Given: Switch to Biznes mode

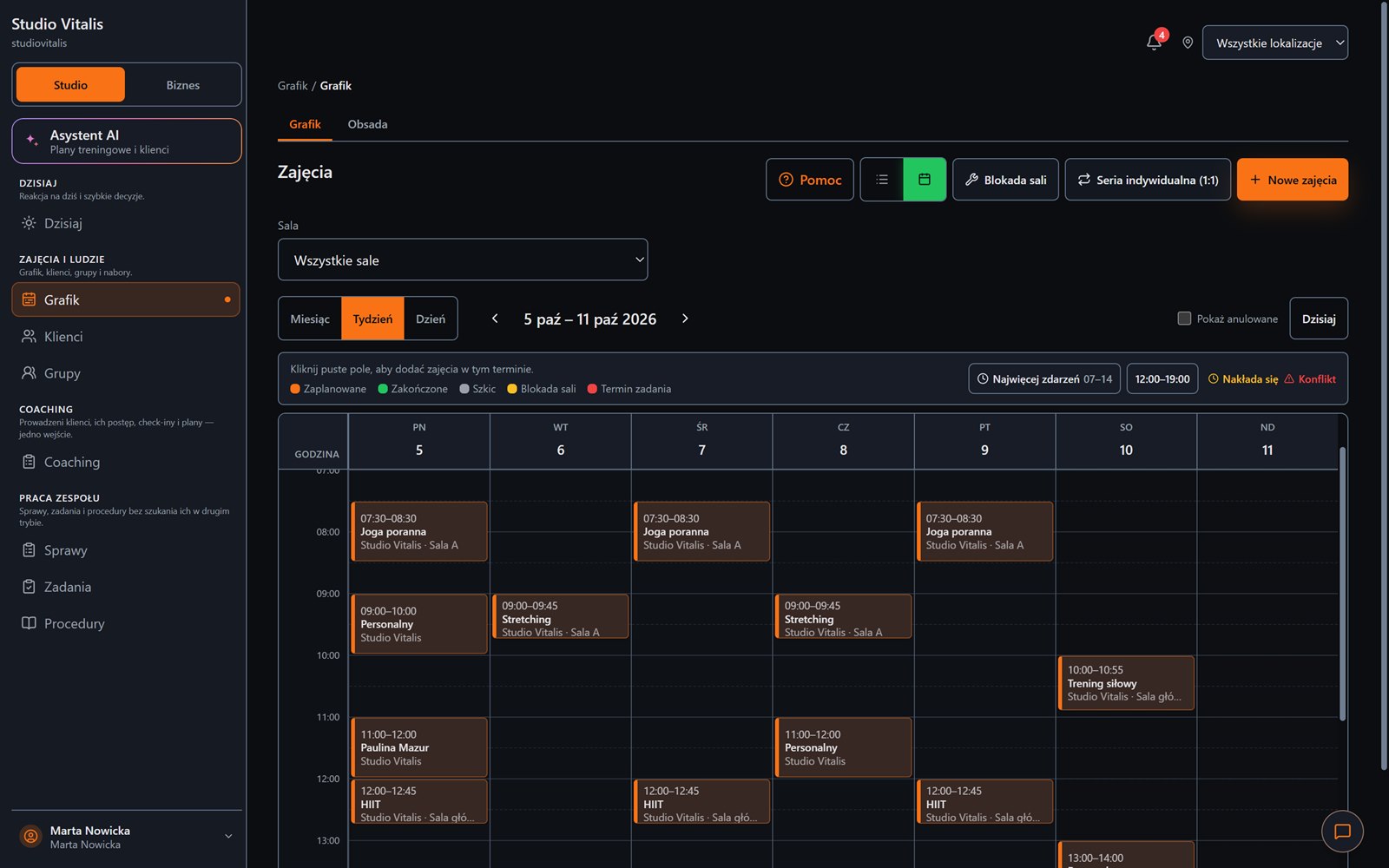Looking at the screenshot, I should click(183, 85).
